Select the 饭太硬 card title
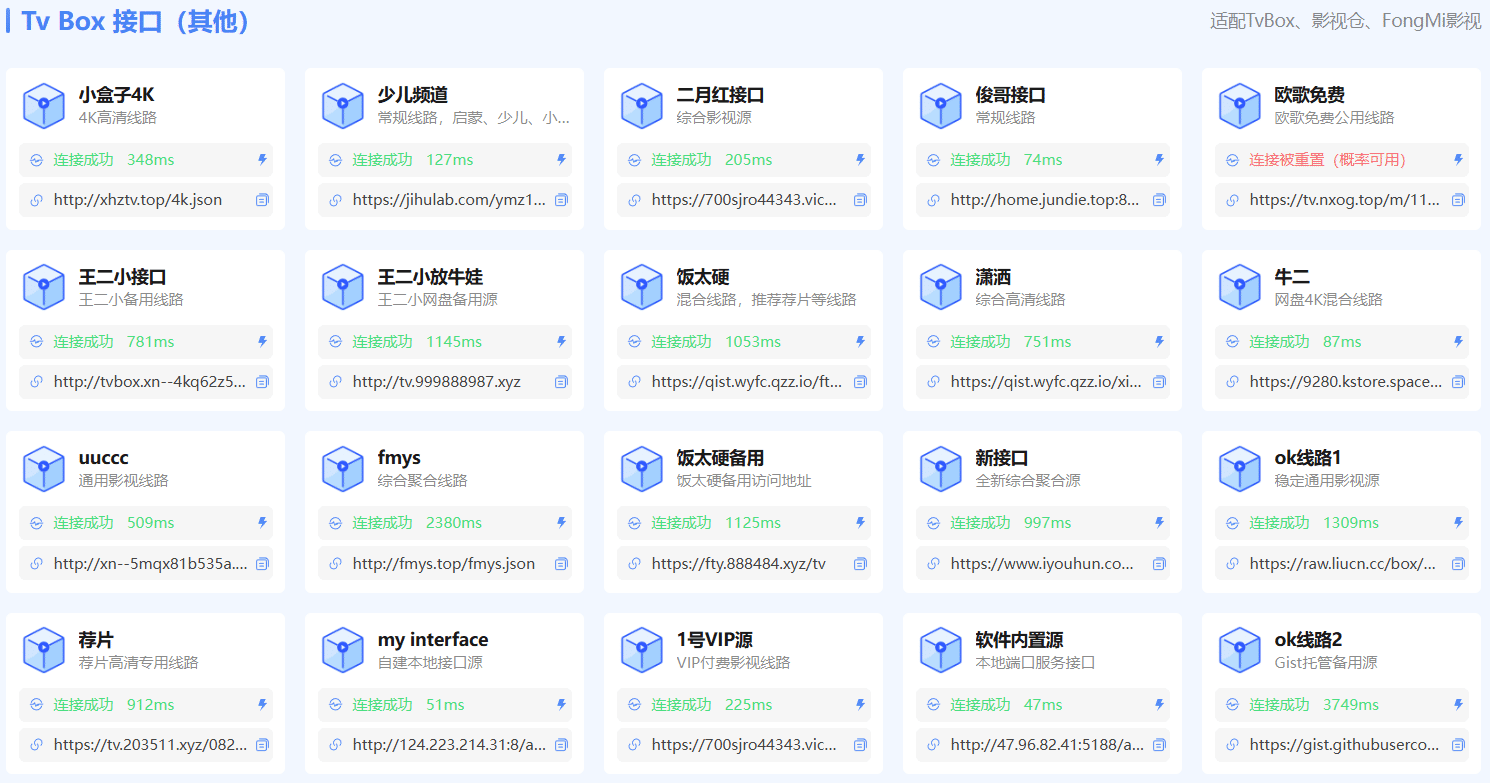Image resolution: width=1490 pixels, height=783 pixels. pyautogui.click(x=703, y=277)
